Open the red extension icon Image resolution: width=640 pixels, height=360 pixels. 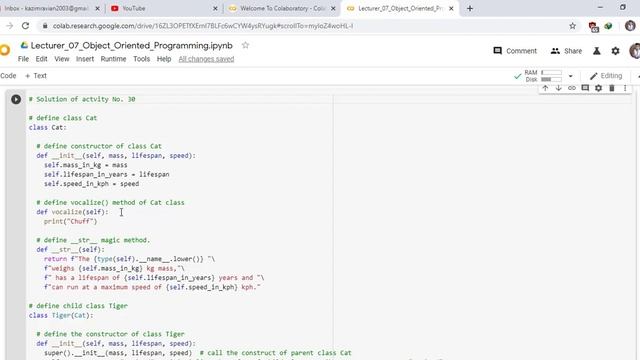pos(593,27)
